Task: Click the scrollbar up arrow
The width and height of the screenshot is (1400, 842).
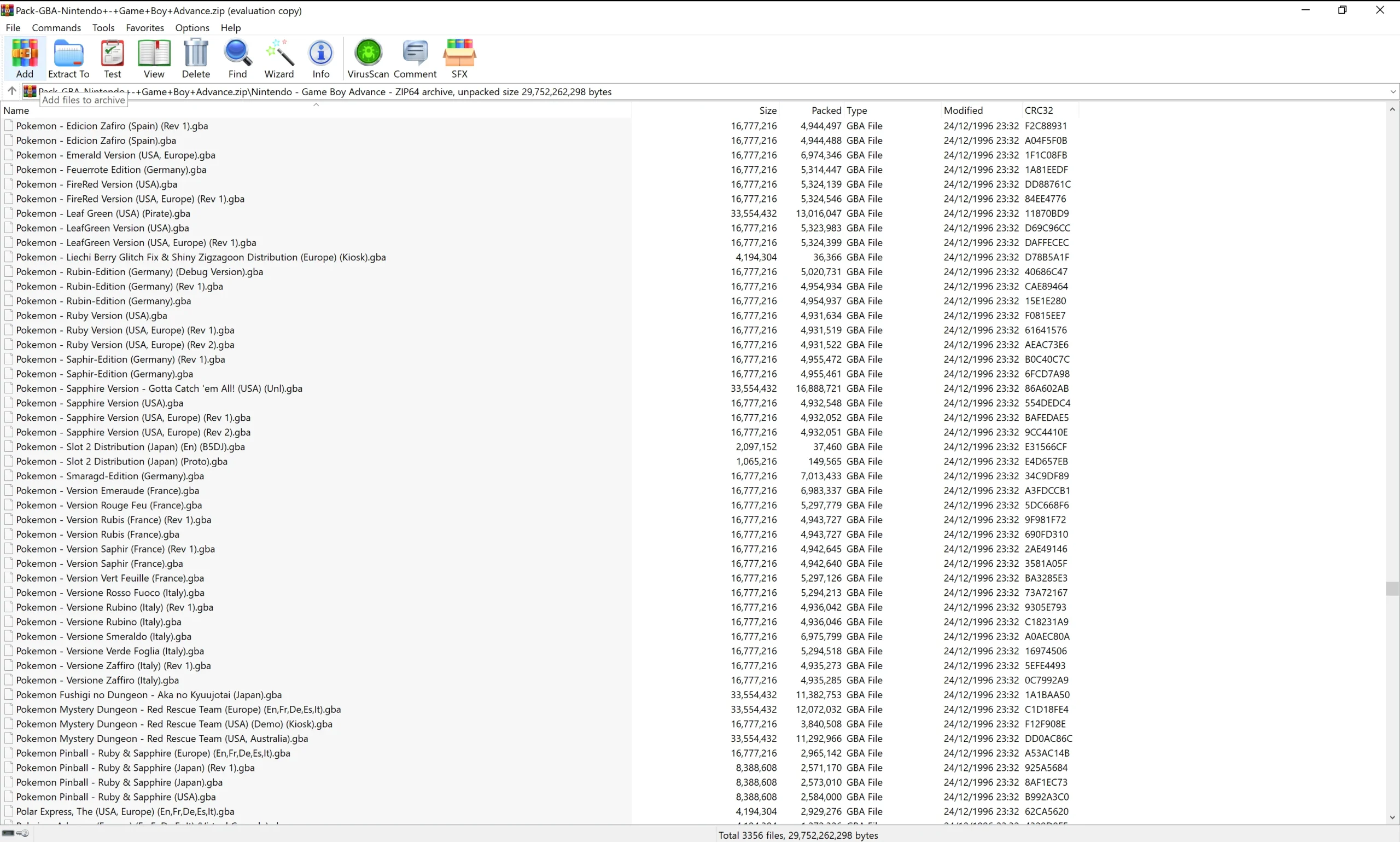Action: point(1392,109)
